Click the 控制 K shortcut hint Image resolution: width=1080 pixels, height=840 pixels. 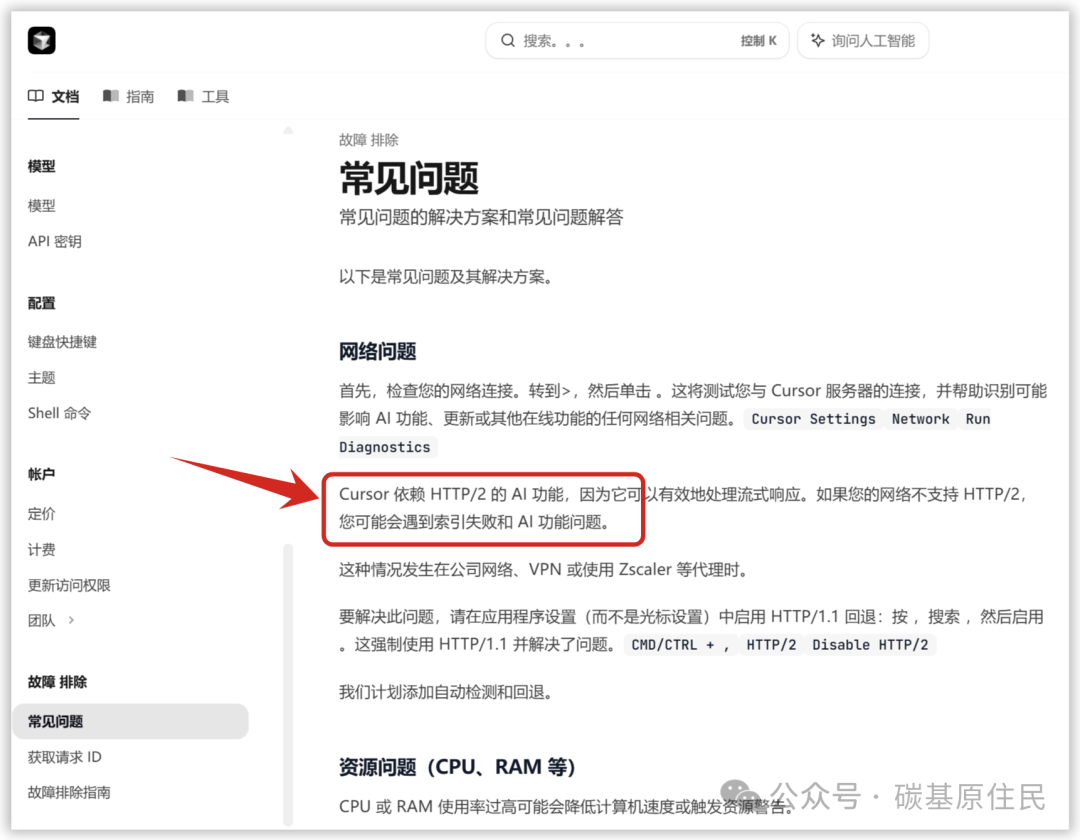click(x=758, y=41)
